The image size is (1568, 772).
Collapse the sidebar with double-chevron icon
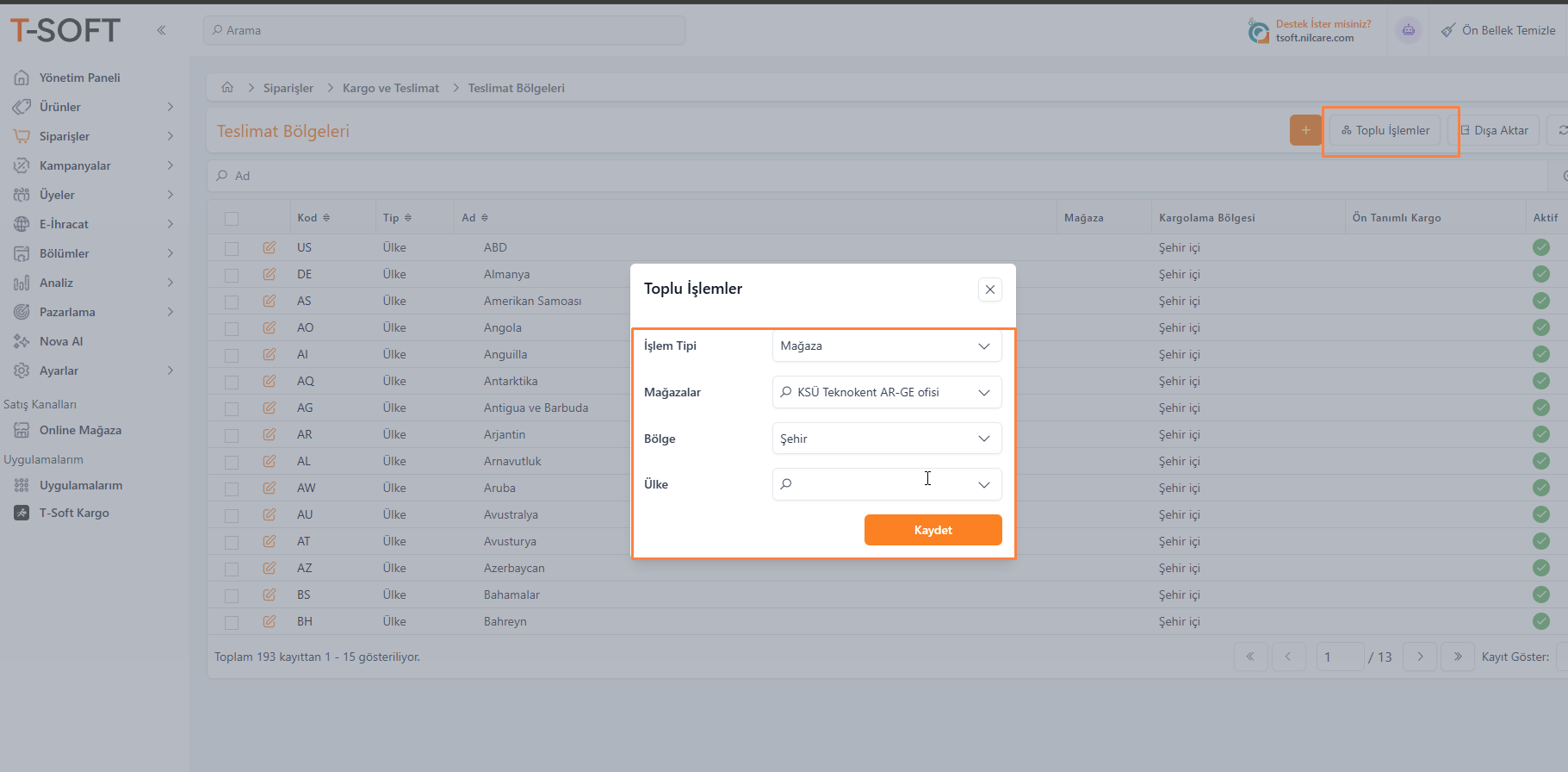[x=161, y=30]
